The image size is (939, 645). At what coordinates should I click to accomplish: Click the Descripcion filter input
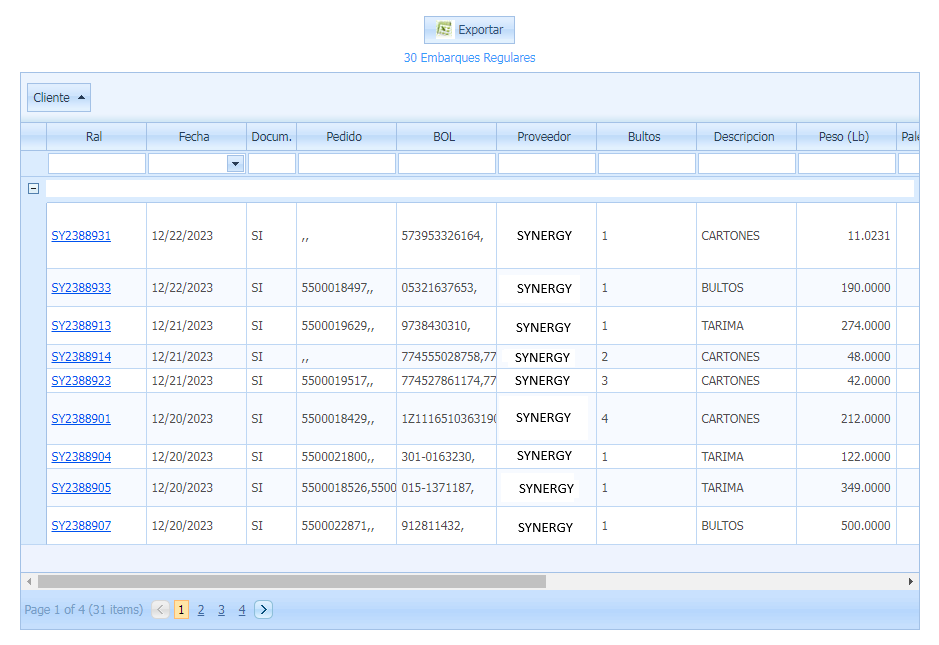(x=747, y=164)
